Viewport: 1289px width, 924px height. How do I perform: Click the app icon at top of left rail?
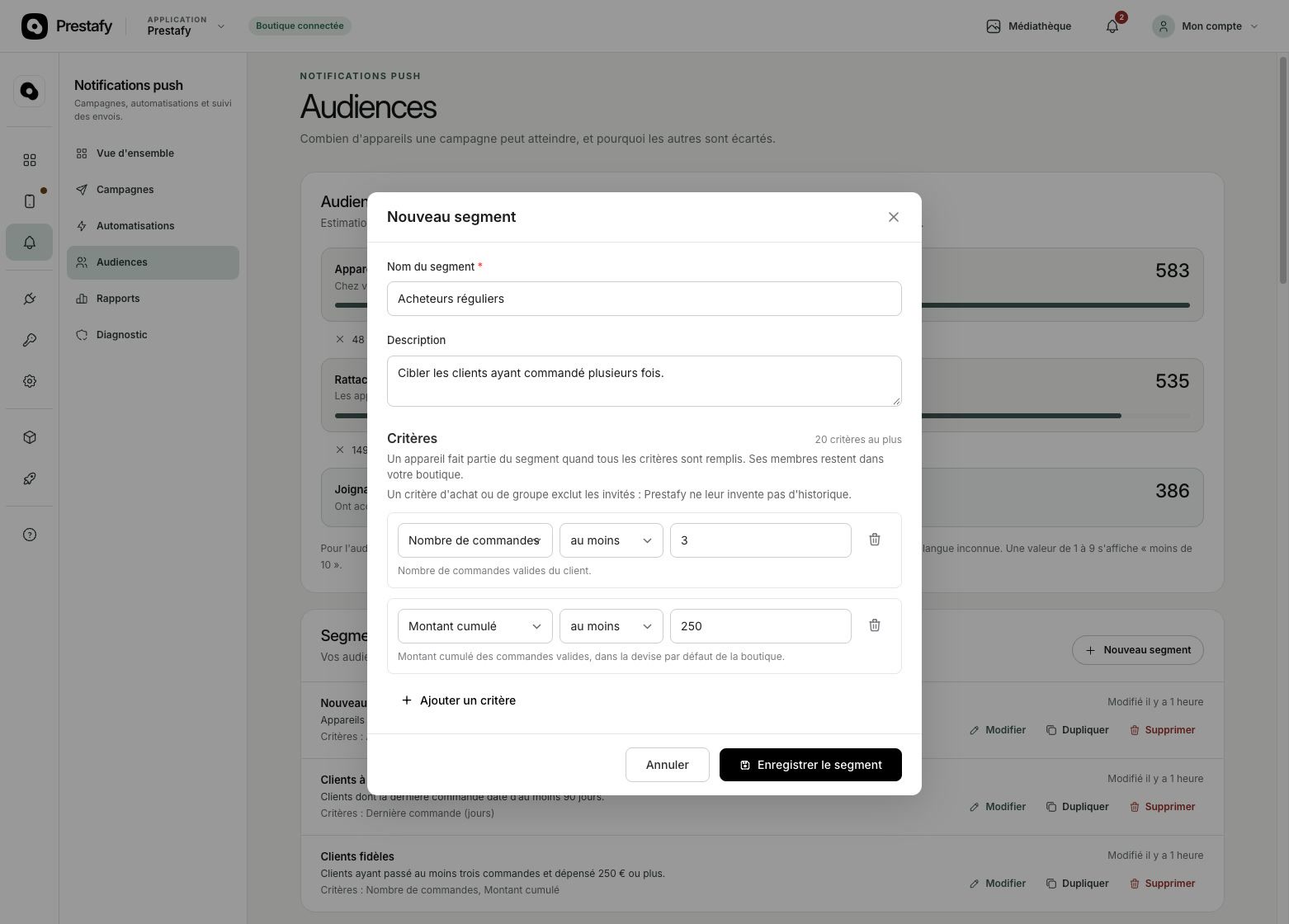30,91
